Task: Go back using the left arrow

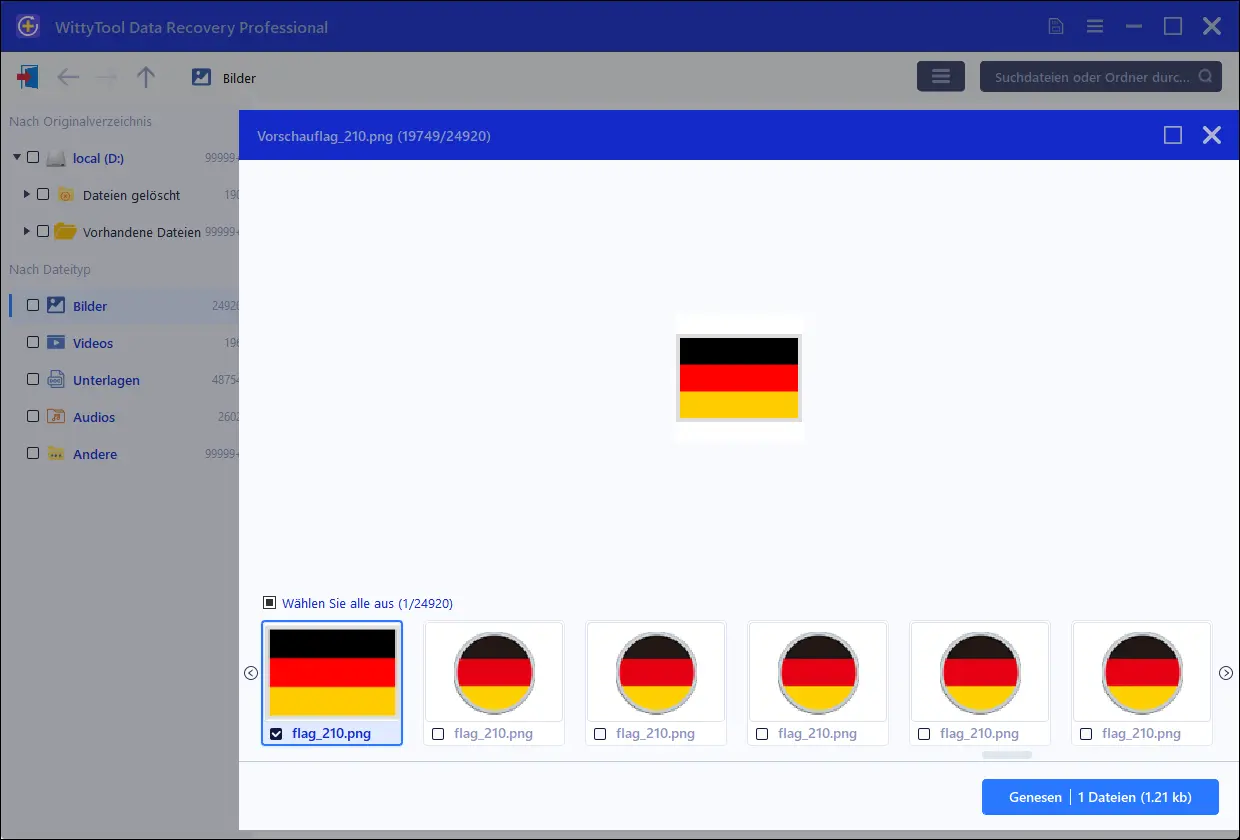Action: [68, 77]
